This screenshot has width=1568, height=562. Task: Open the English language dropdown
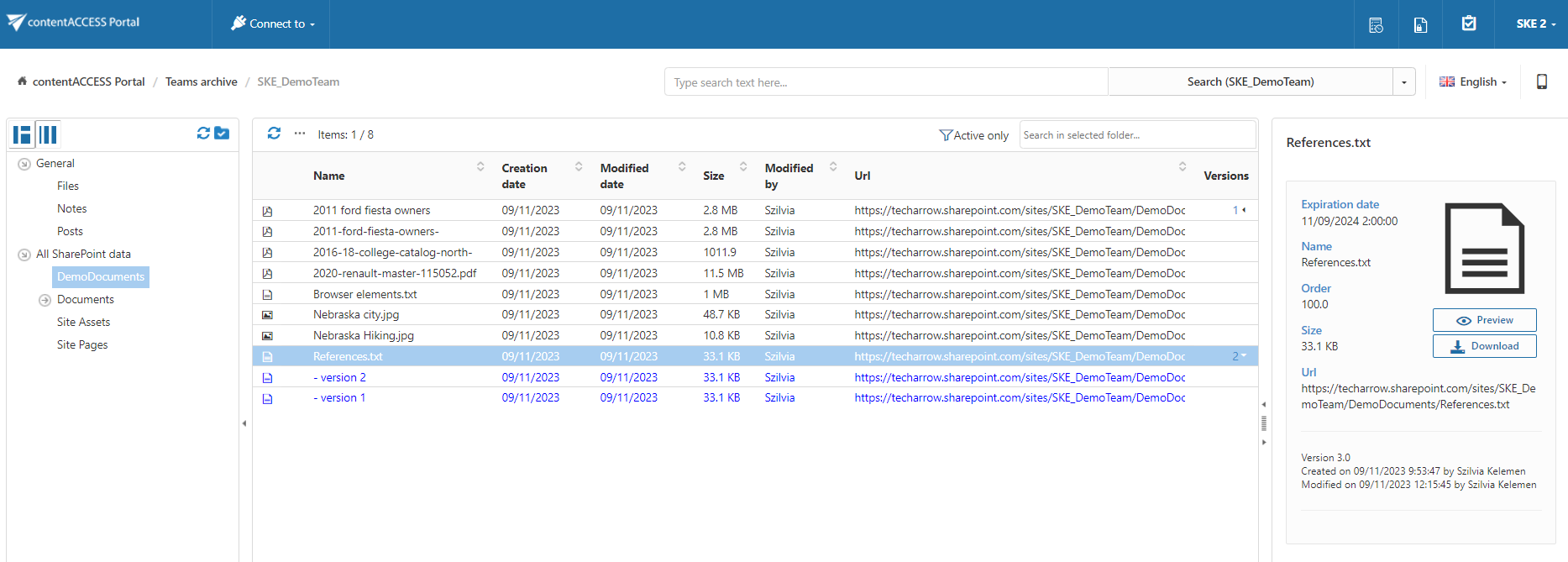(x=1473, y=81)
